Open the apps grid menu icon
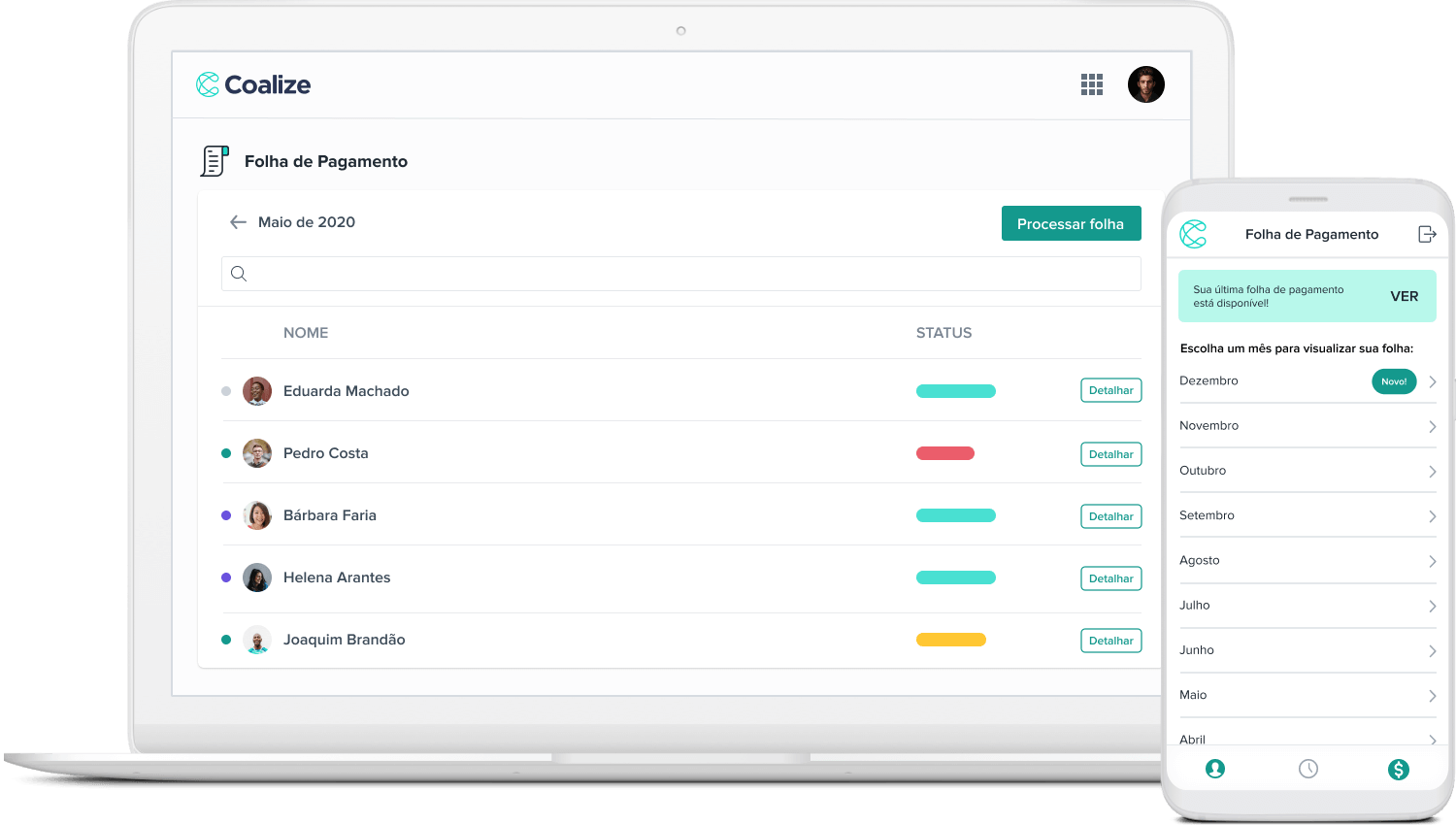This screenshot has width=1456, height=825. pos(1092,84)
